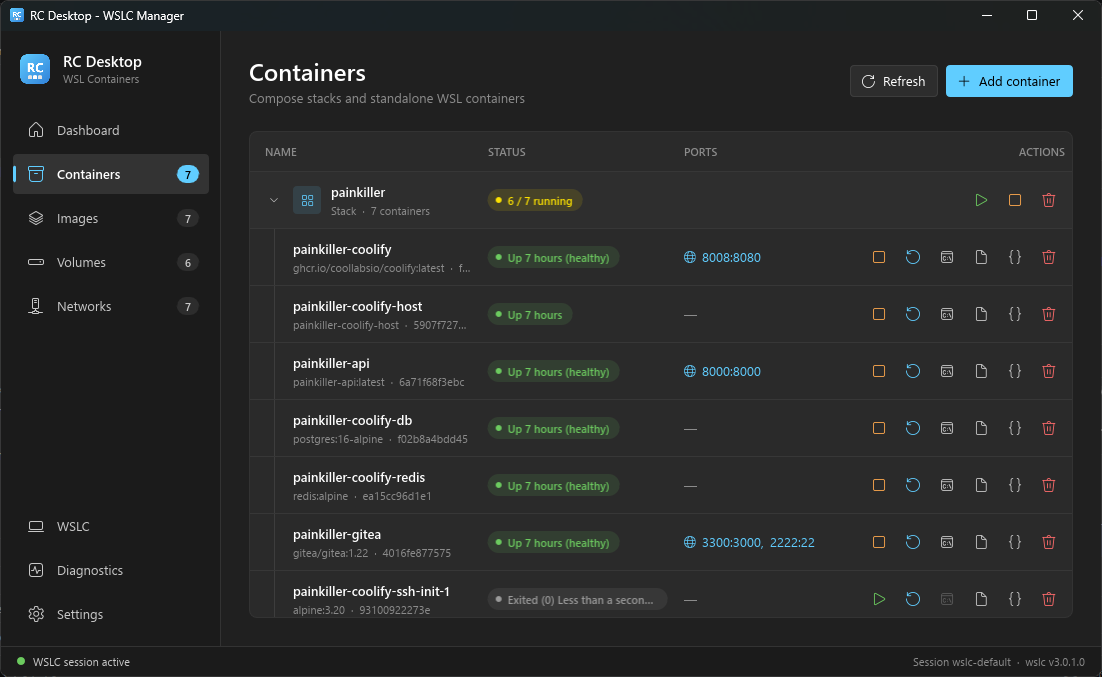
Task: Stop the painkiller-api container
Action: pos(879,371)
